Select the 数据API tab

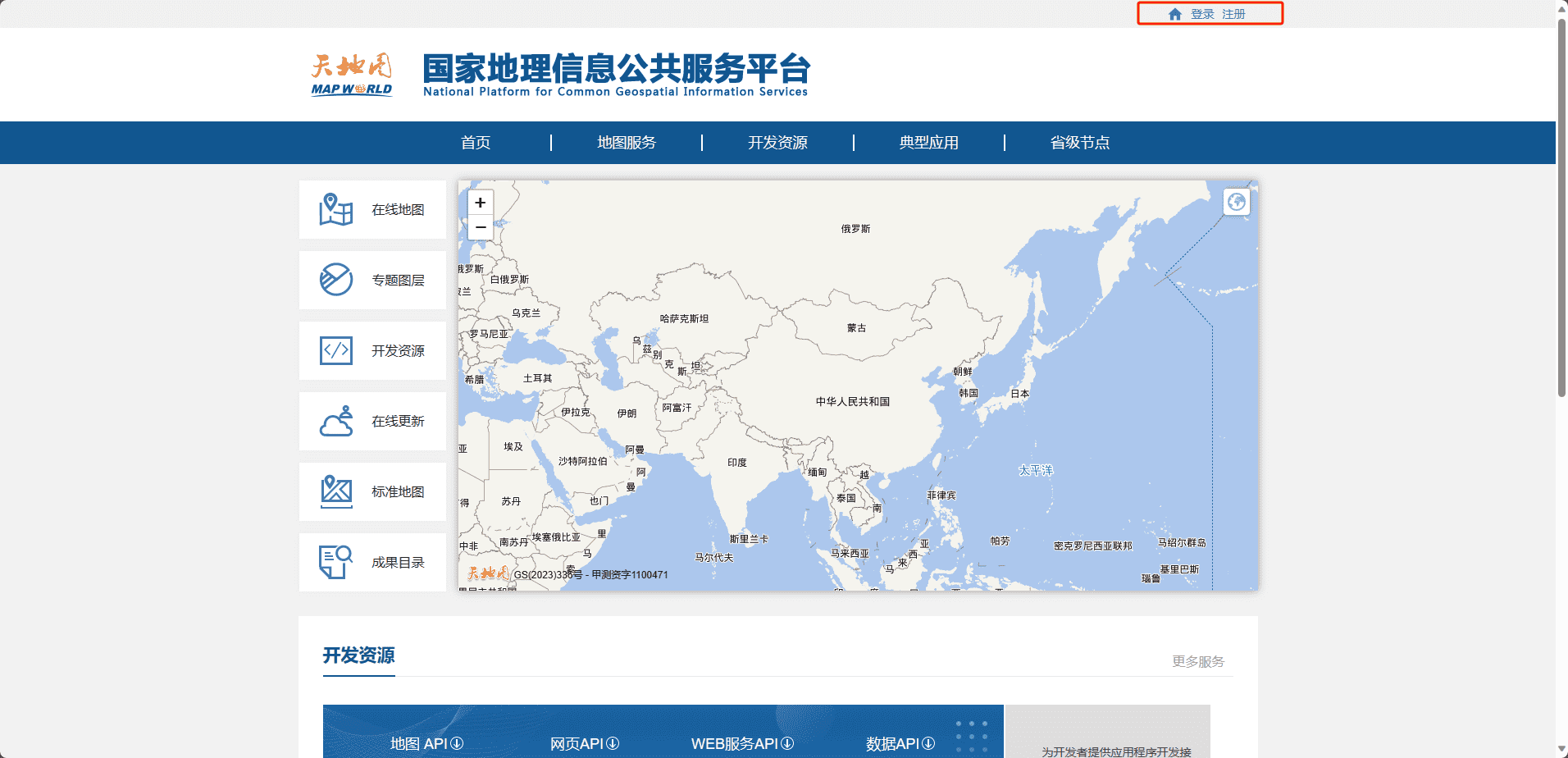[x=892, y=744]
